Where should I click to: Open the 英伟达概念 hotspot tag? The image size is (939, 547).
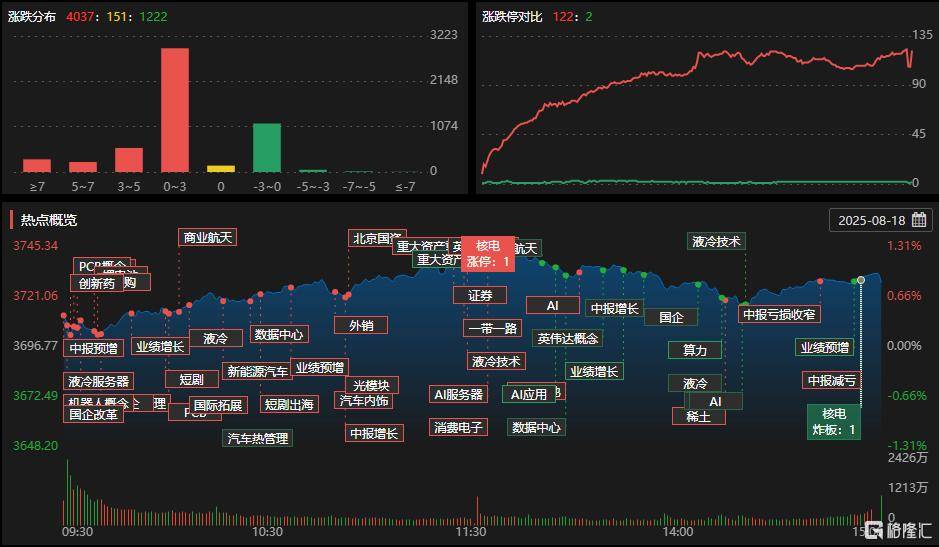coord(568,338)
